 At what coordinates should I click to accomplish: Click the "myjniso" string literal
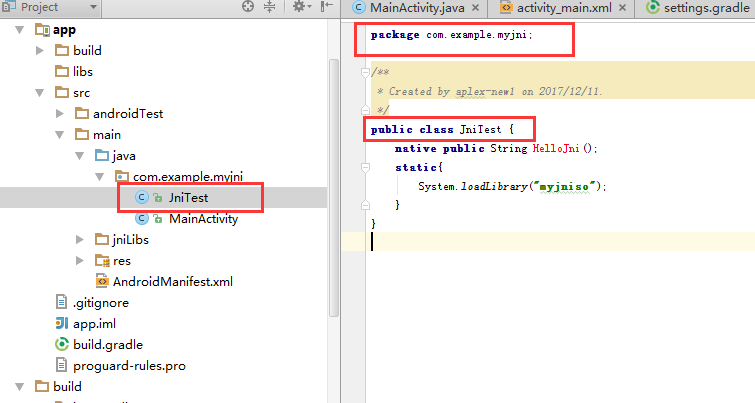point(564,186)
